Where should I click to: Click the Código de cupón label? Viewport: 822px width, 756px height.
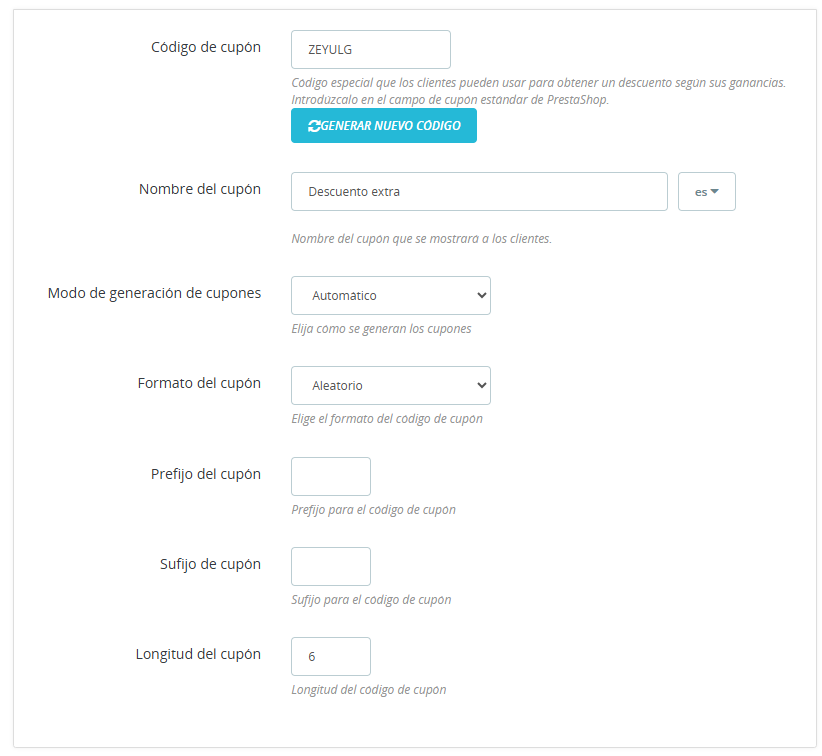[x=206, y=47]
